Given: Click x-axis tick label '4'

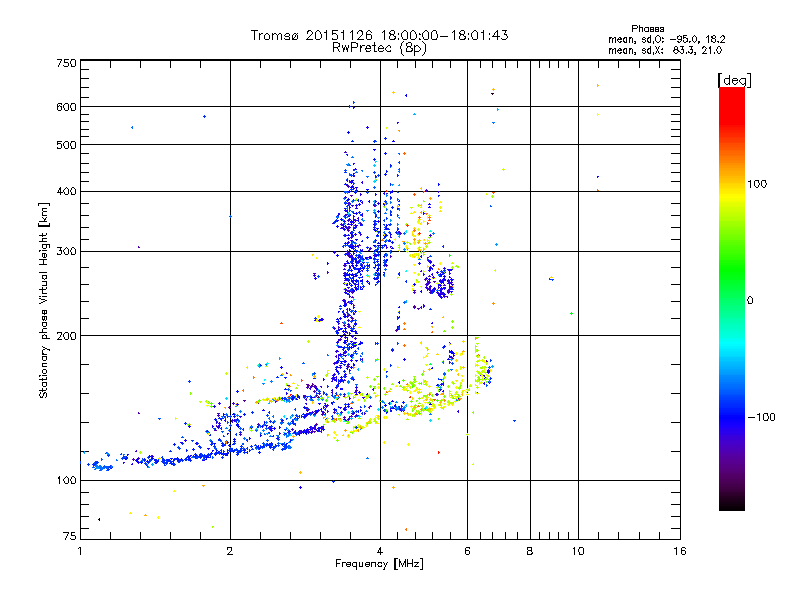Looking at the screenshot, I should [x=380, y=551].
